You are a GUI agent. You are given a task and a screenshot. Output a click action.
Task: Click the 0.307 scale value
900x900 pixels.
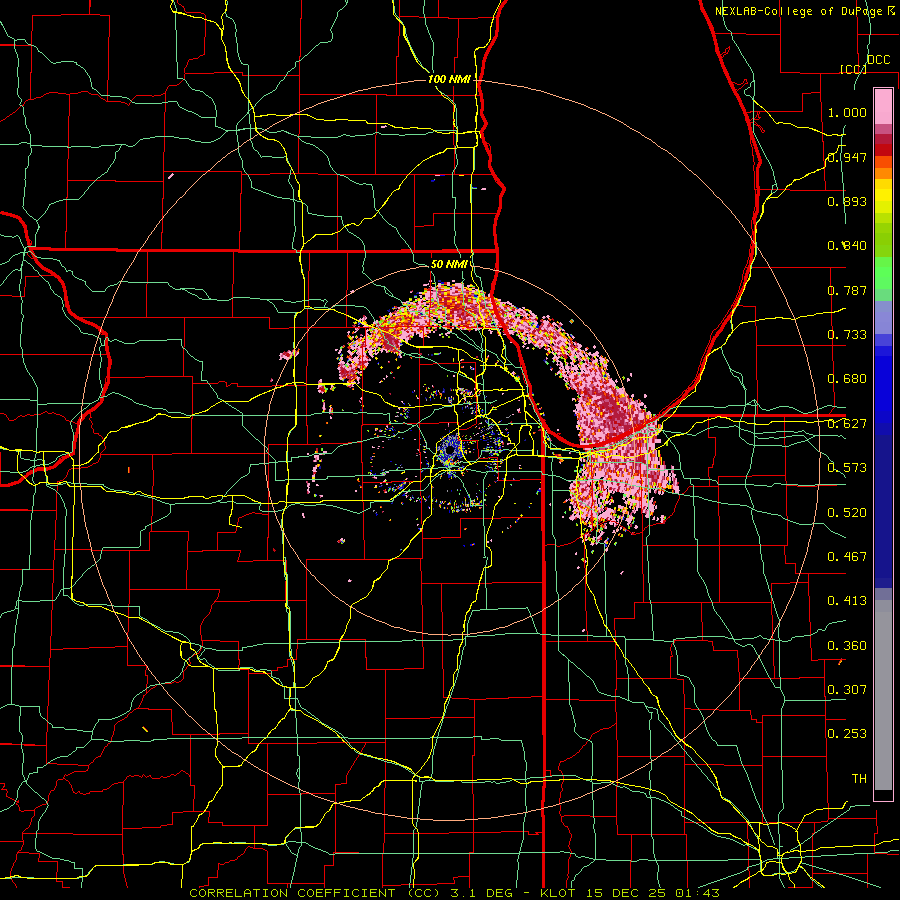(847, 690)
